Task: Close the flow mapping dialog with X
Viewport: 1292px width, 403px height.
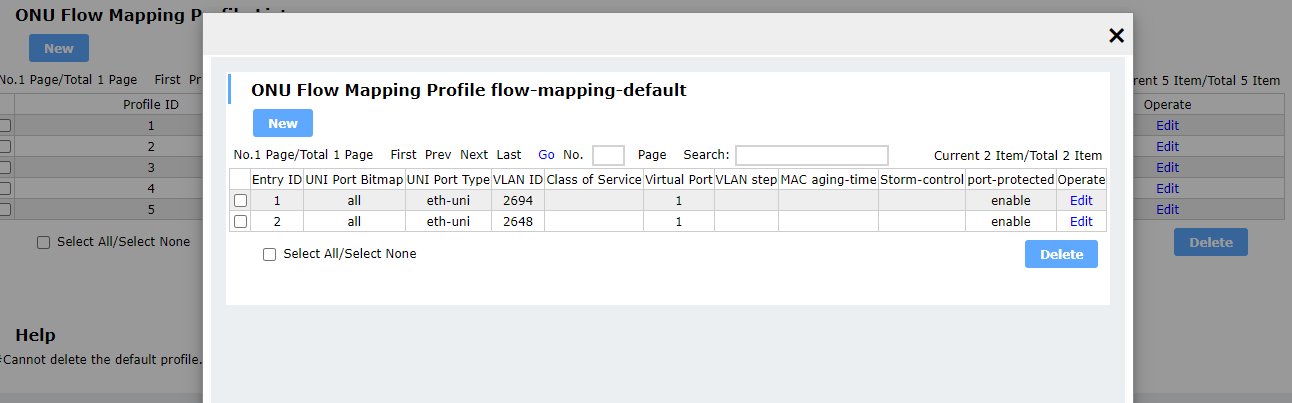Action: (1116, 36)
